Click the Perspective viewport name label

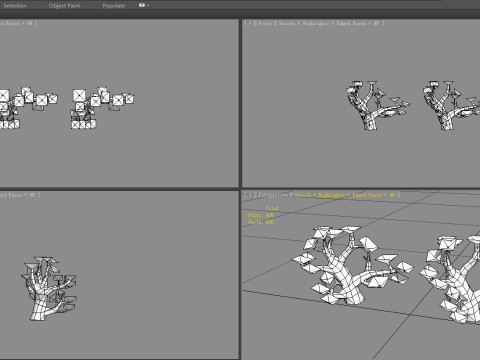click(273, 195)
